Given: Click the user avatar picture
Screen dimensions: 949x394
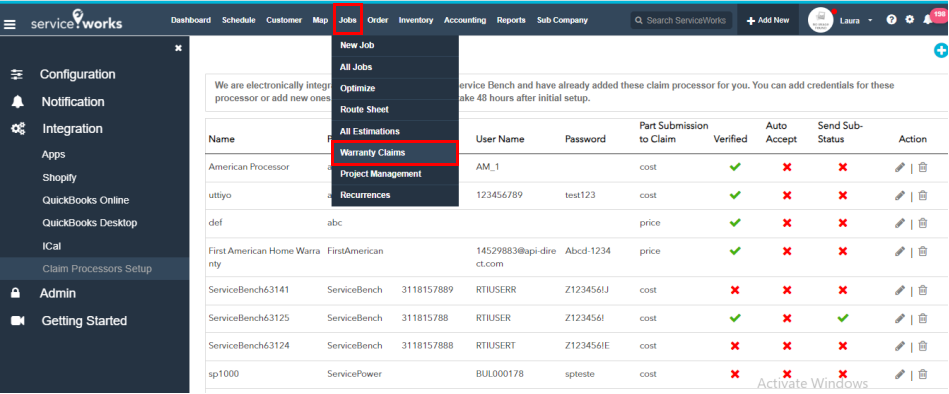Looking at the screenshot, I should point(821,20).
